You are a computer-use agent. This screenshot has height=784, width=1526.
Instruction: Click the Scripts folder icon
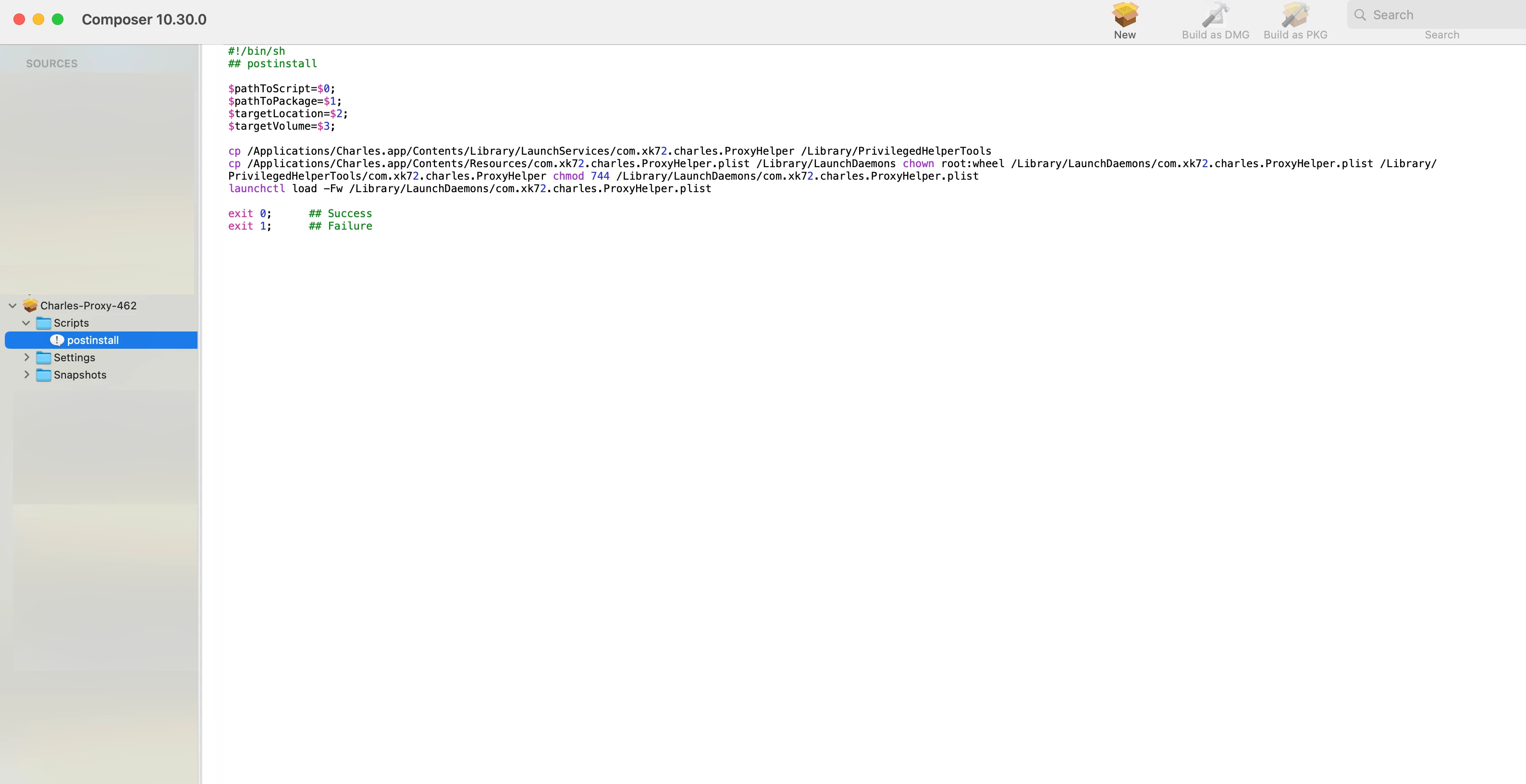click(x=43, y=323)
